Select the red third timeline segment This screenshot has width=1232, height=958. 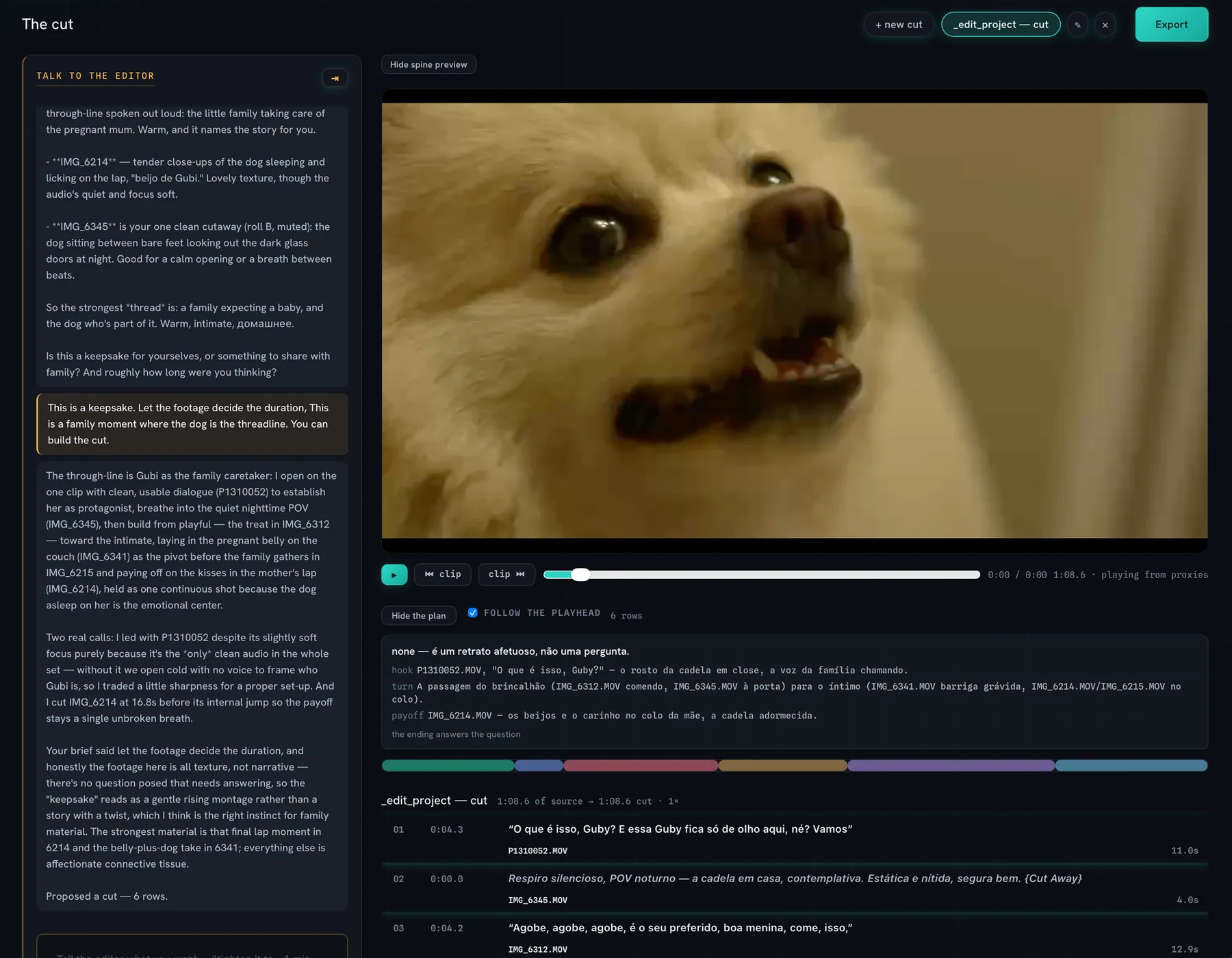coord(641,766)
